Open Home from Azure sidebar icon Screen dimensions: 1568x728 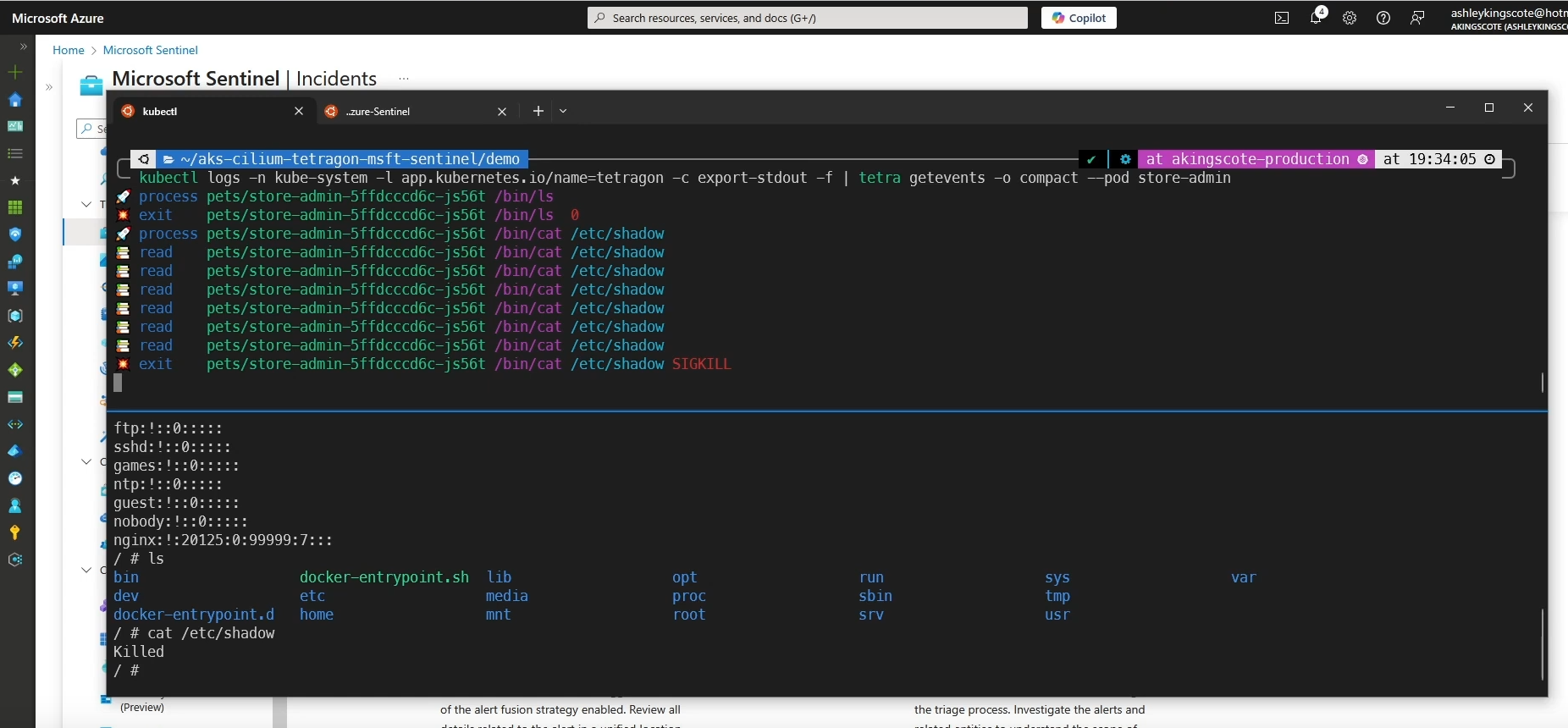click(15, 100)
